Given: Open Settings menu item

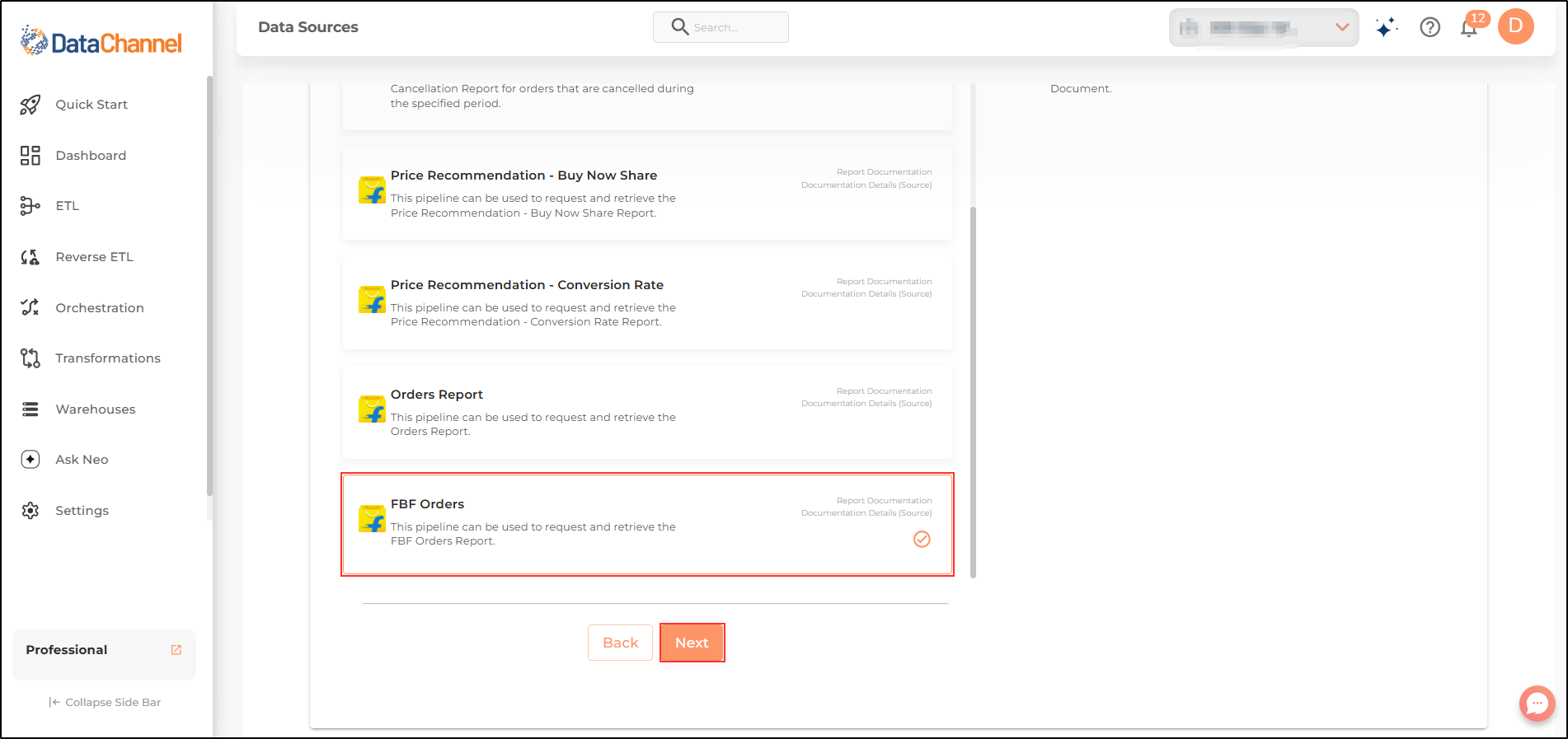Looking at the screenshot, I should click(x=82, y=511).
